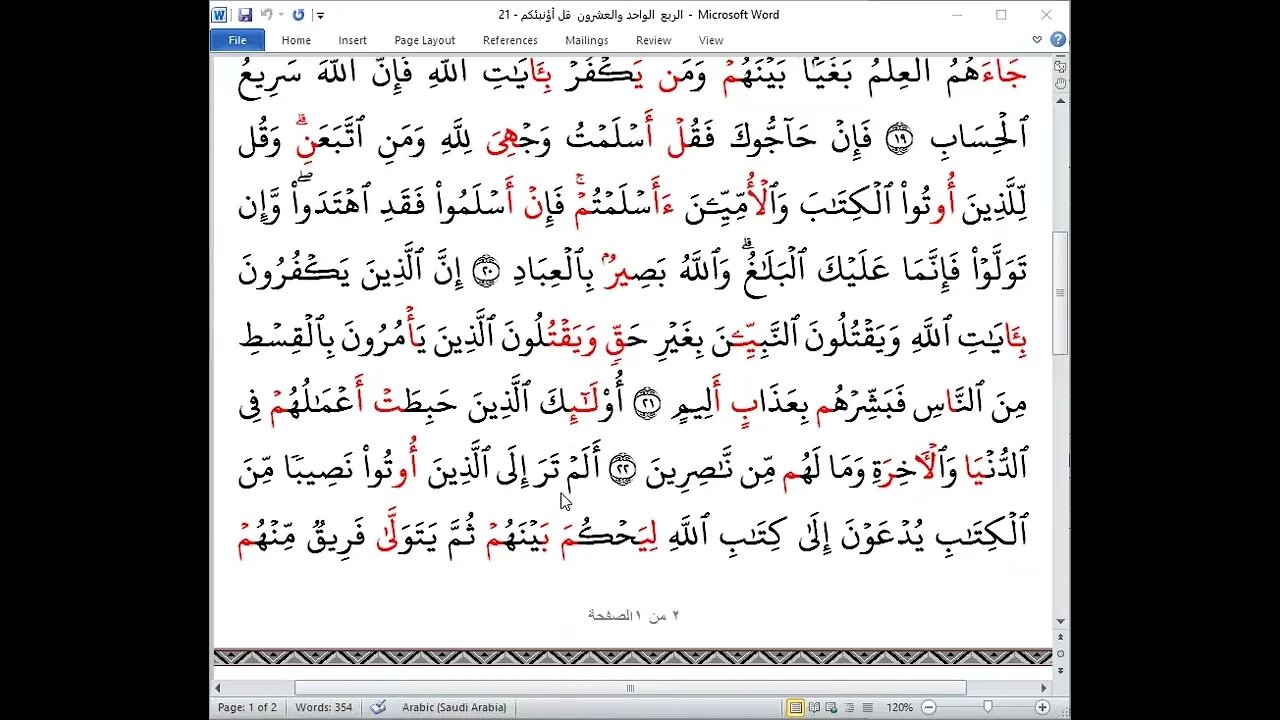The height and width of the screenshot is (720, 1280).
Task: Click the Word application icon in title bar
Action: pyautogui.click(x=220, y=15)
